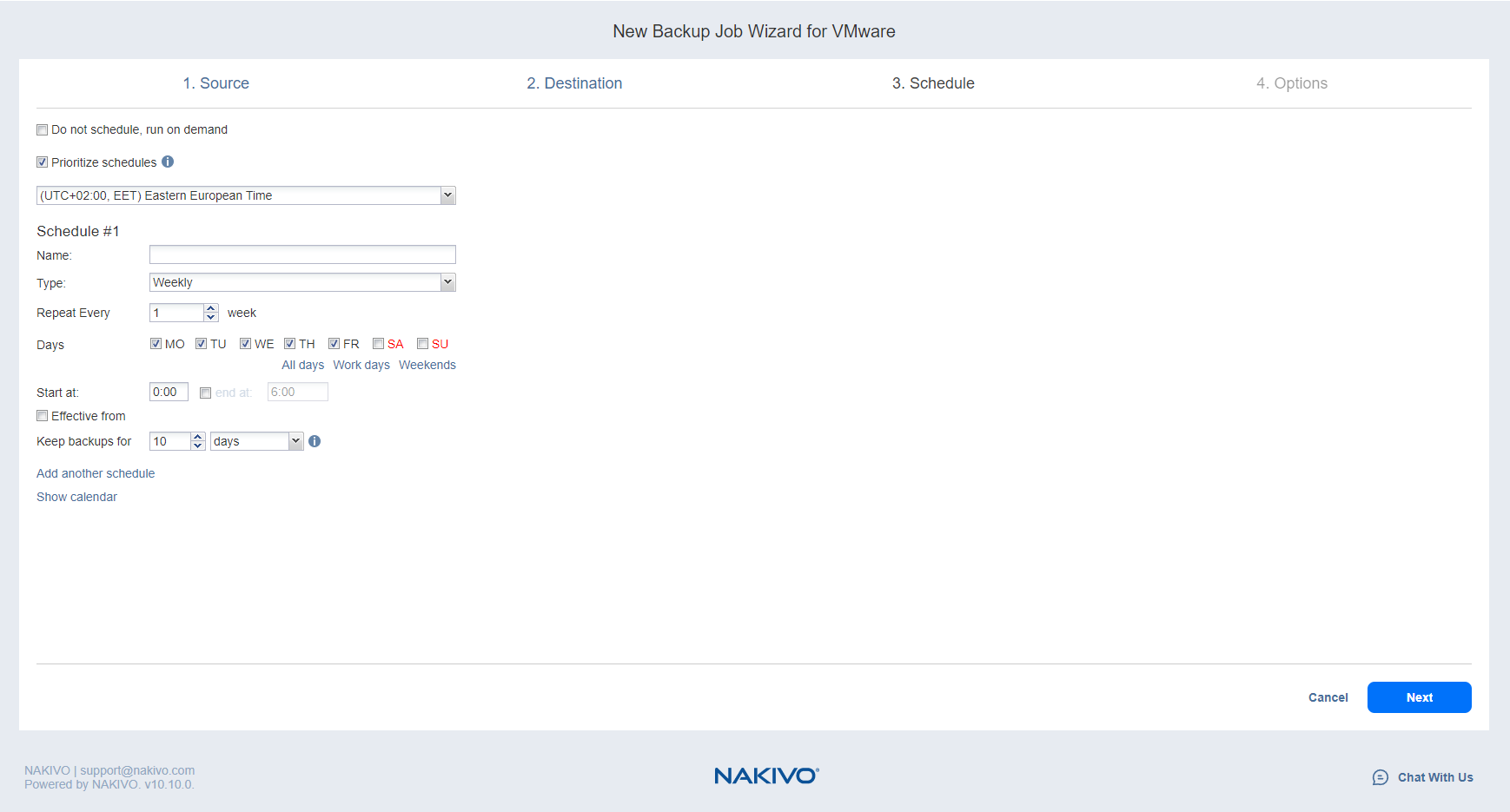Enable the end at time checkbox
Screen dimensions: 1510x812
(x=206, y=393)
